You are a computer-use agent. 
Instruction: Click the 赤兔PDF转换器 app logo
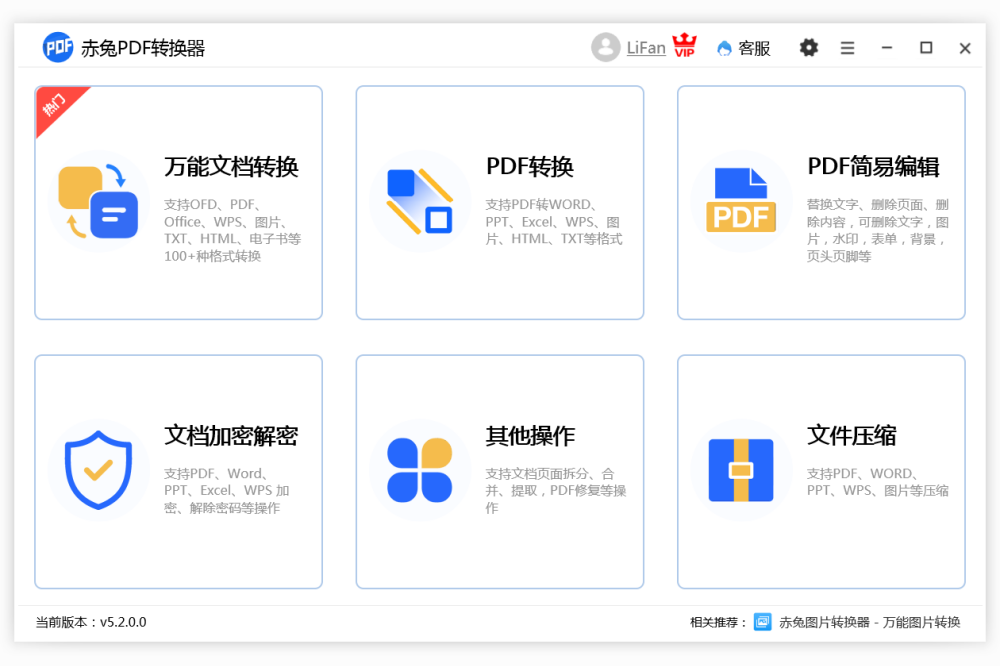pyautogui.click(x=59, y=47)
